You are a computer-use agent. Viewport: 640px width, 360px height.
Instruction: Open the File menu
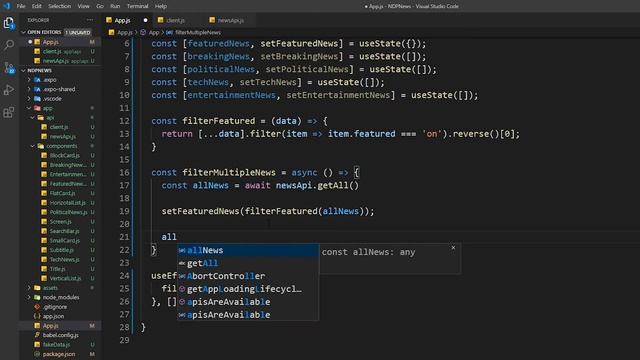21,6
